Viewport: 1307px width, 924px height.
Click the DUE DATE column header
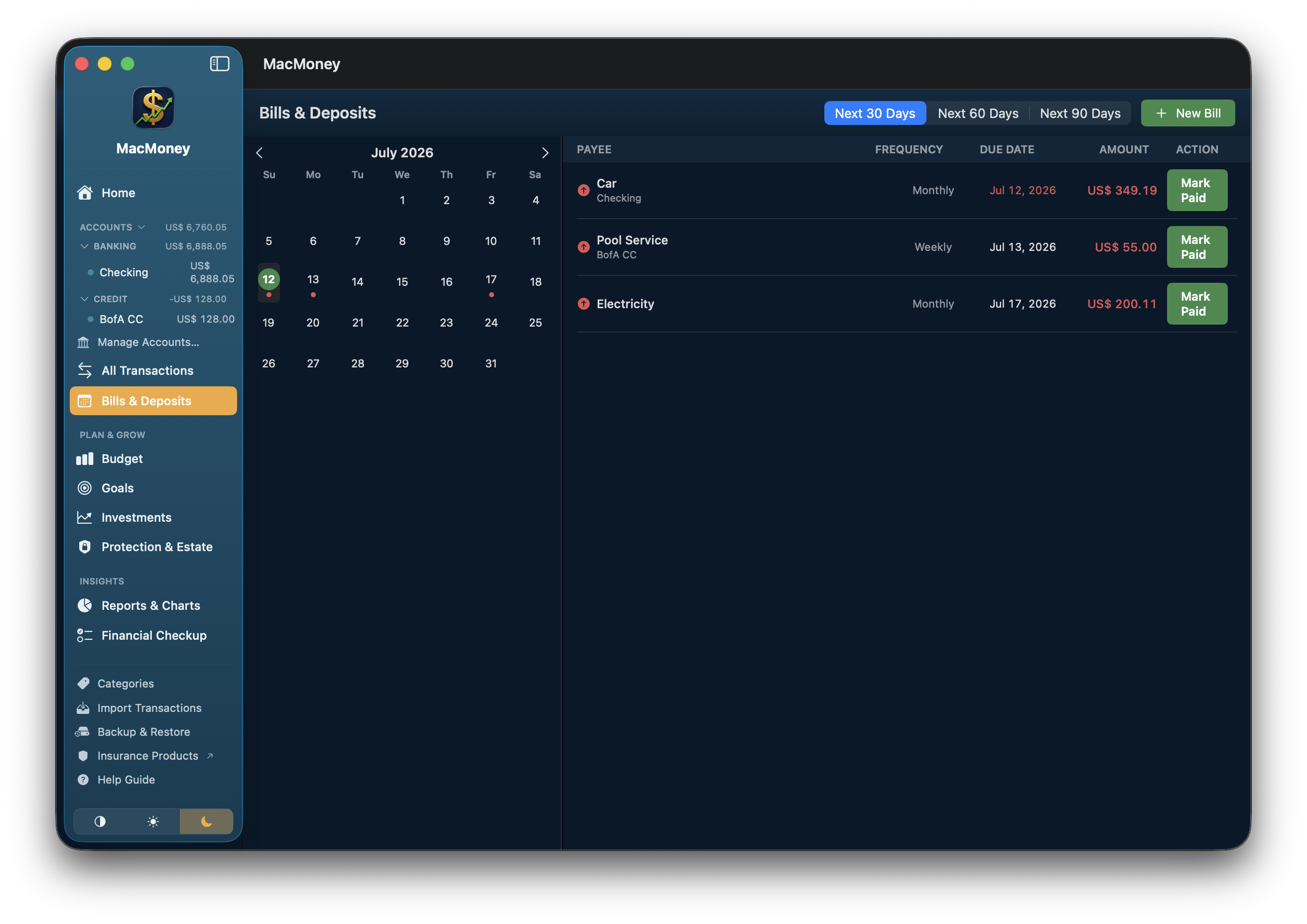coord(1007,149)
